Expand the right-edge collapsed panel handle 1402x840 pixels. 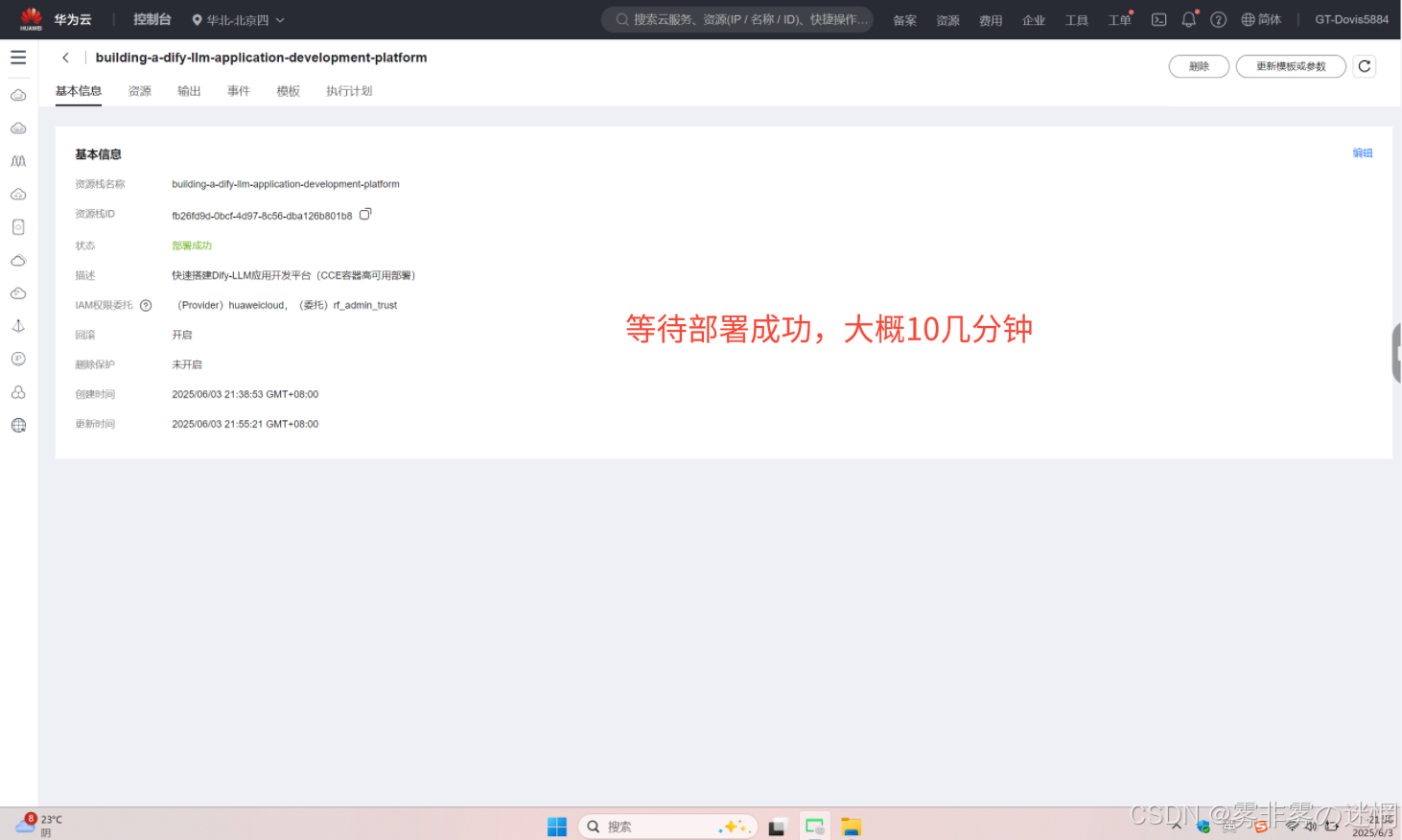(1396, 353)
